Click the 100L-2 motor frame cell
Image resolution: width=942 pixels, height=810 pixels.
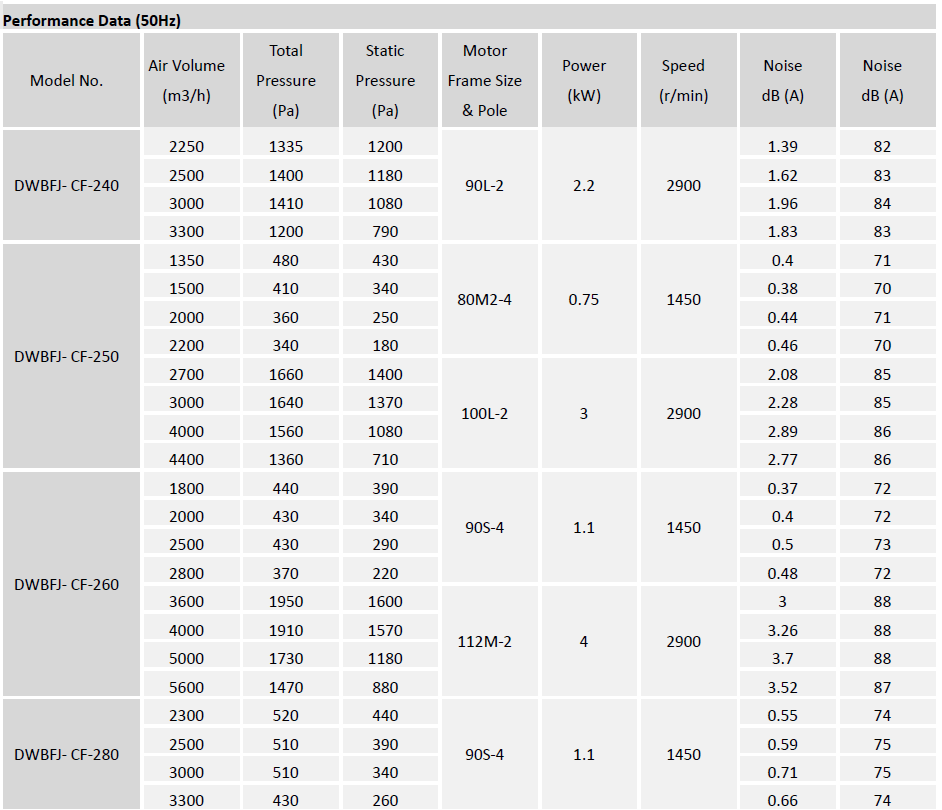click(x=485, y=414)
